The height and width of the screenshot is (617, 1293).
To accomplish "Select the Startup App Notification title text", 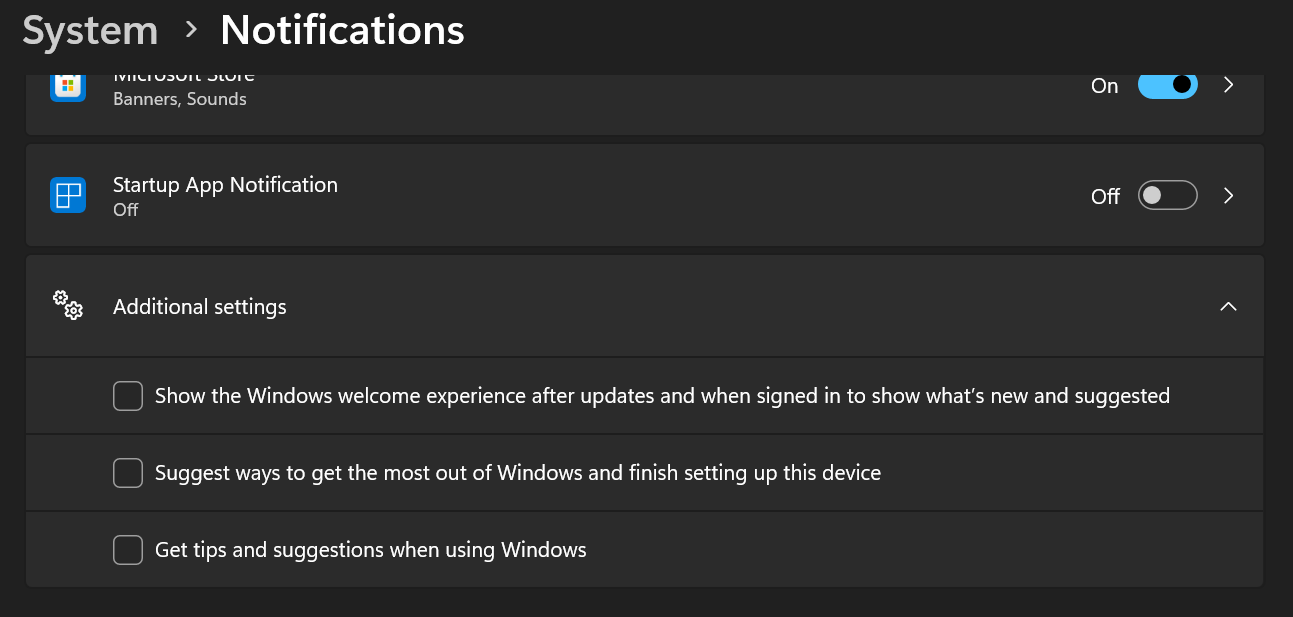I will [225, 185].
